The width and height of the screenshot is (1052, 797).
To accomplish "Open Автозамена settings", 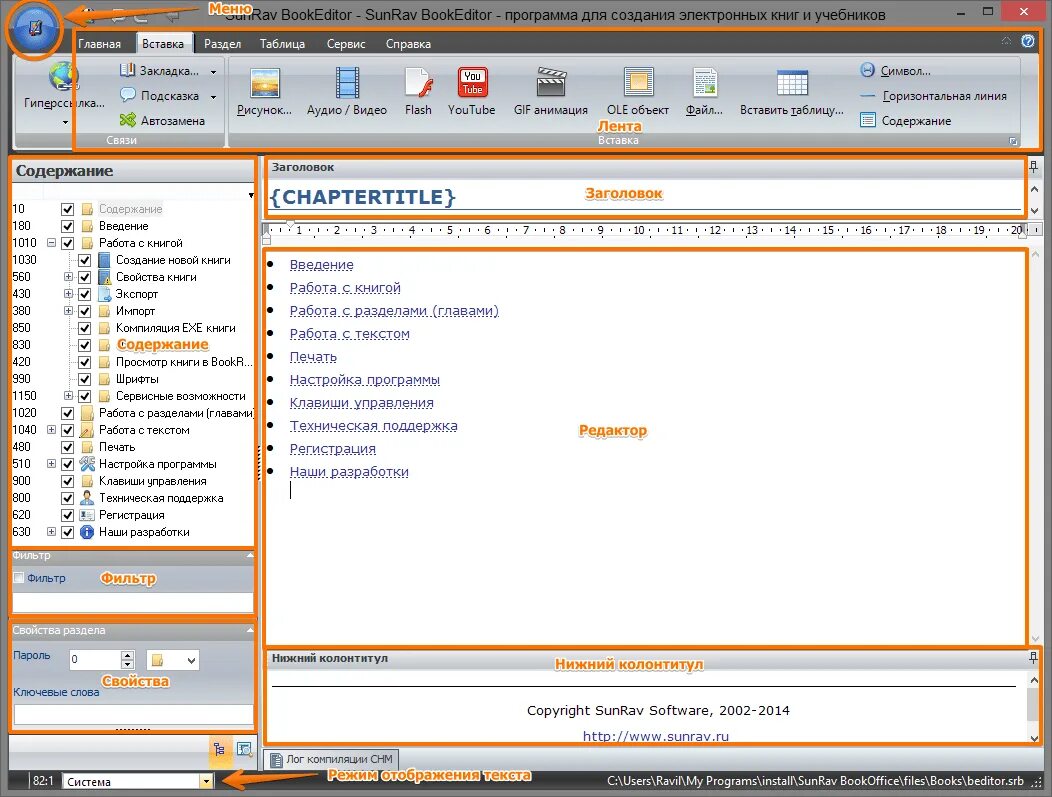I will (162, 121).
